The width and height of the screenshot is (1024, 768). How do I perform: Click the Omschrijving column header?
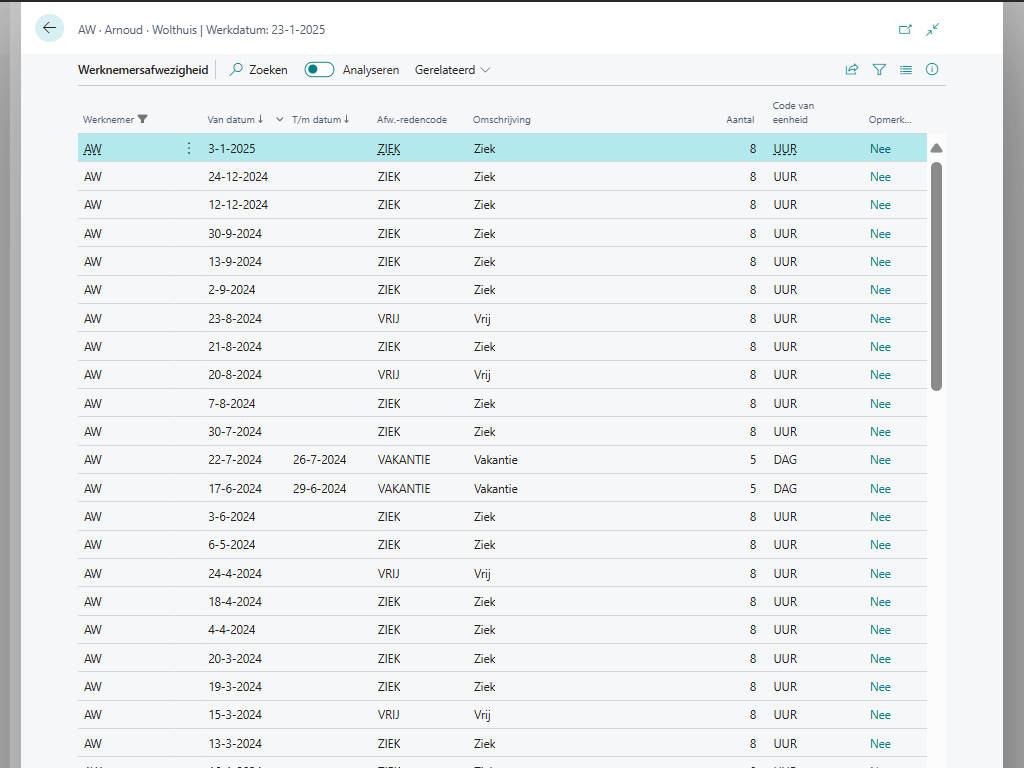pyautogui.click(x=502, y=119)
